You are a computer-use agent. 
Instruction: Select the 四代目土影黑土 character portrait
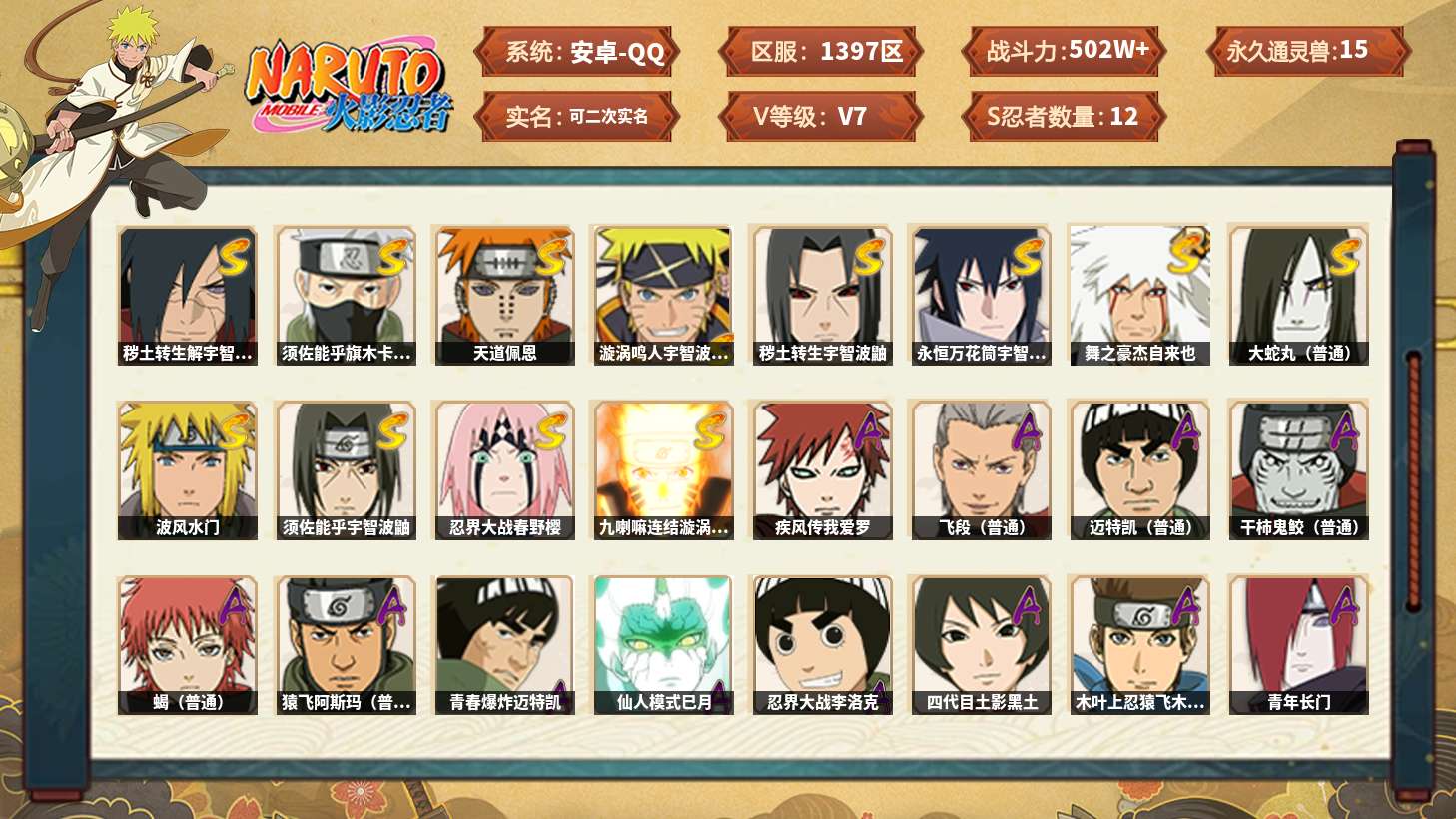click(x=982, y=645)
